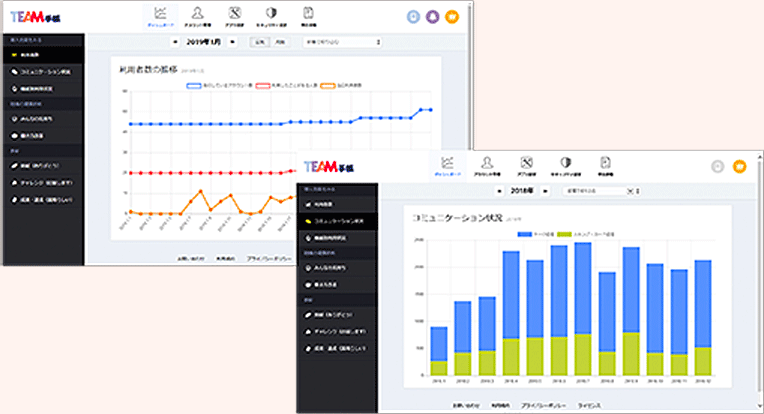Open チャレンジ item in back window sidebar
Viewport: 764px width, 414px height.
coord(44,183)
